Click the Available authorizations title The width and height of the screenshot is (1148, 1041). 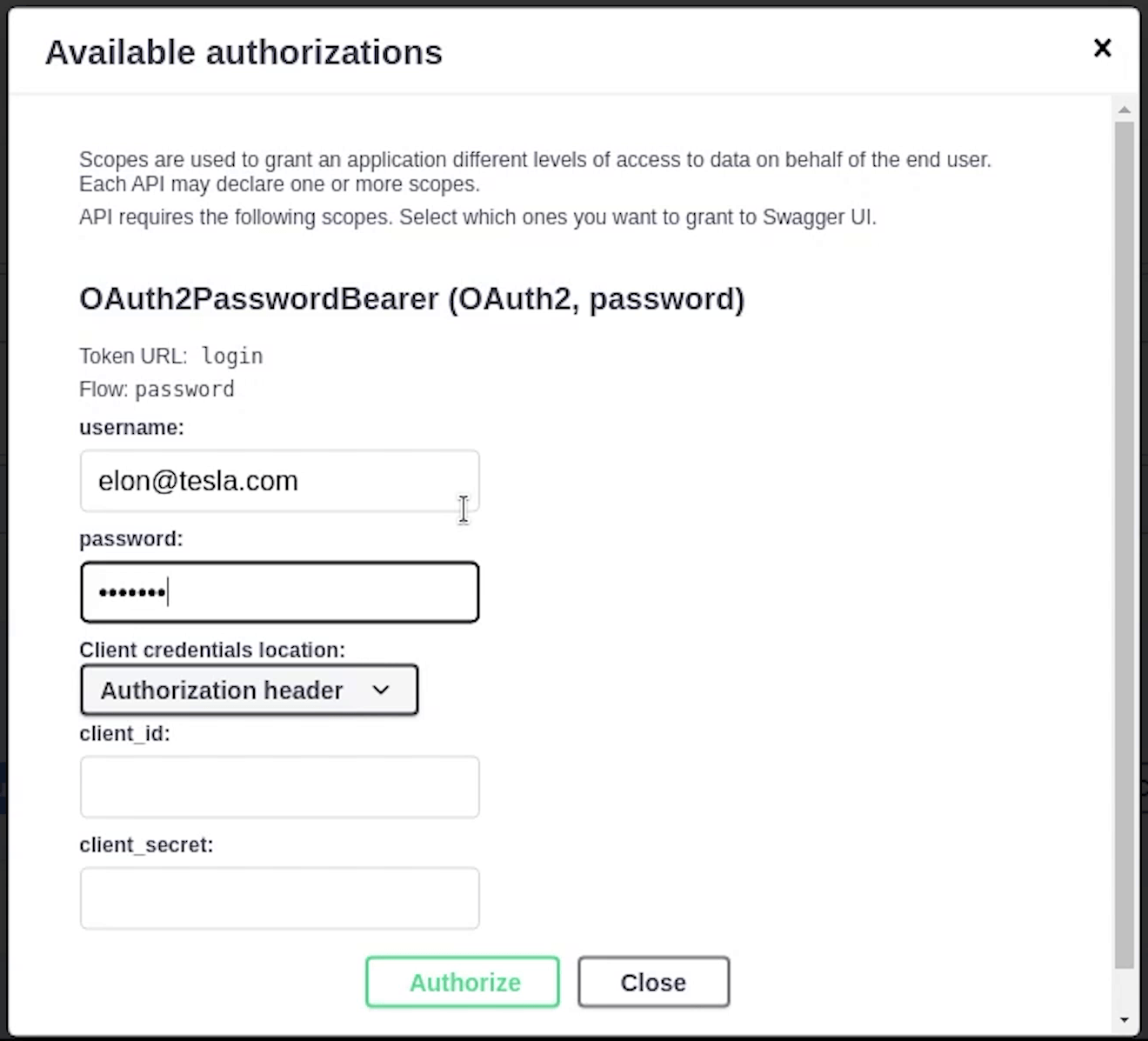point(244,52)
